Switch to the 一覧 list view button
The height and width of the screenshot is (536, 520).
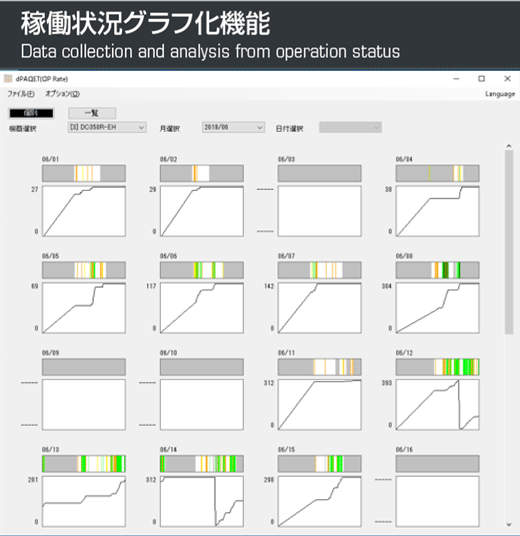[92, 113]
